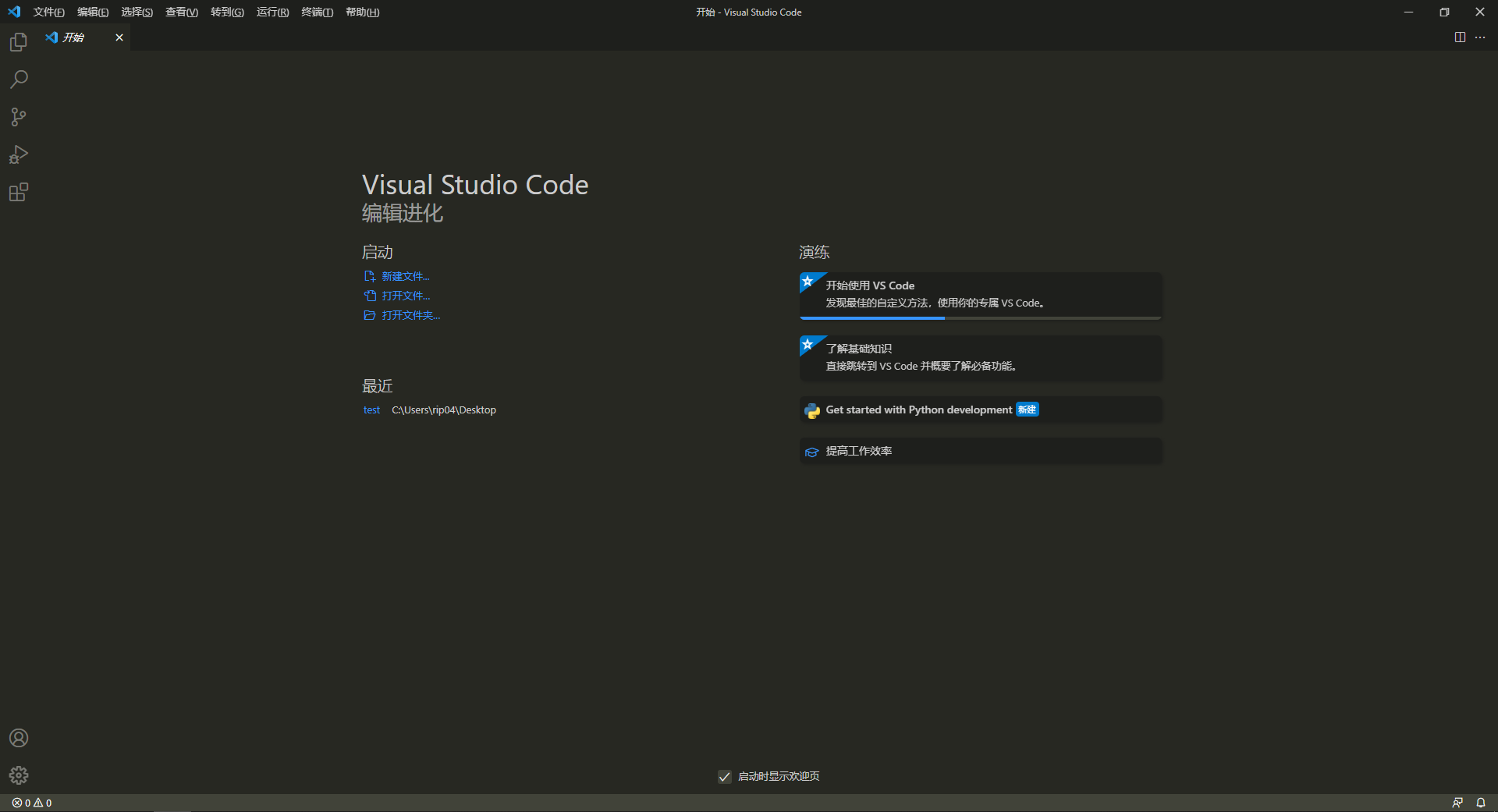Click the VS Code logo in title bar
This screenshot has width=1498, height=812.
coord(14,12)
